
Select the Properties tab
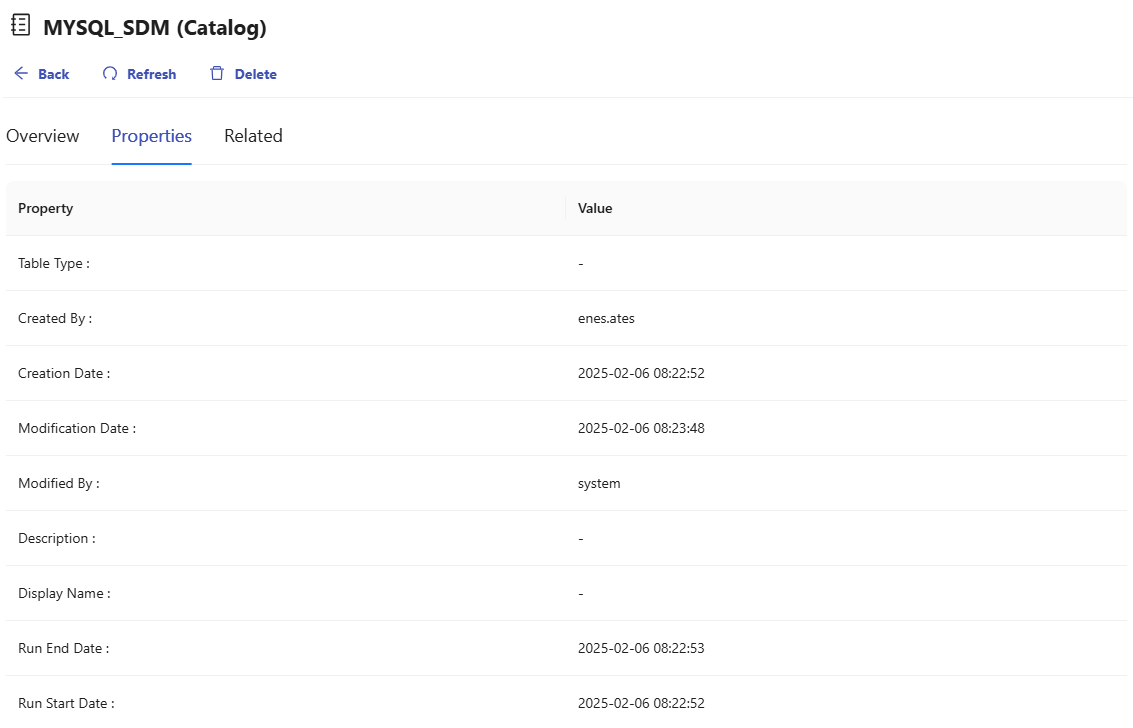151,136
